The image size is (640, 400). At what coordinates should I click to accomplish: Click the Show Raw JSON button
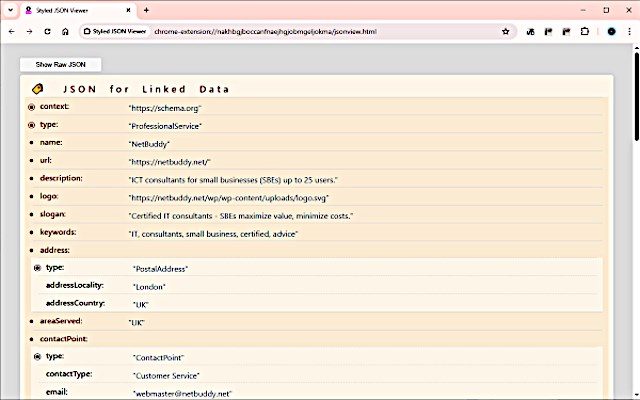(60, 64)
